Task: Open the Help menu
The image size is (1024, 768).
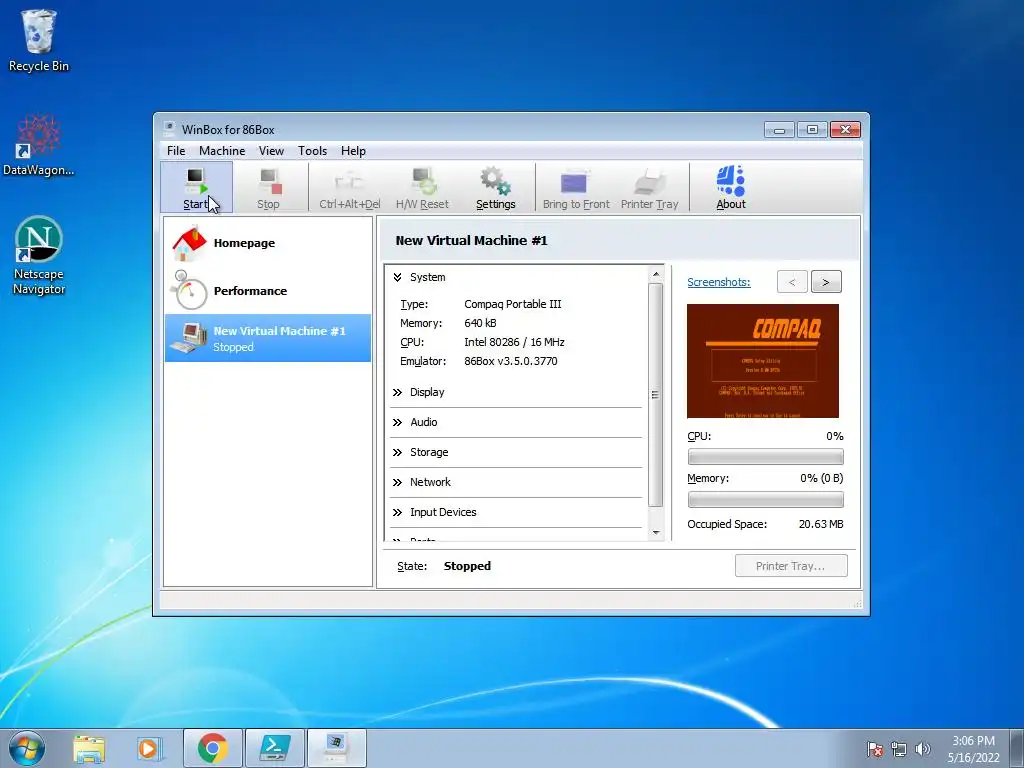Action: tap(353, 151)
